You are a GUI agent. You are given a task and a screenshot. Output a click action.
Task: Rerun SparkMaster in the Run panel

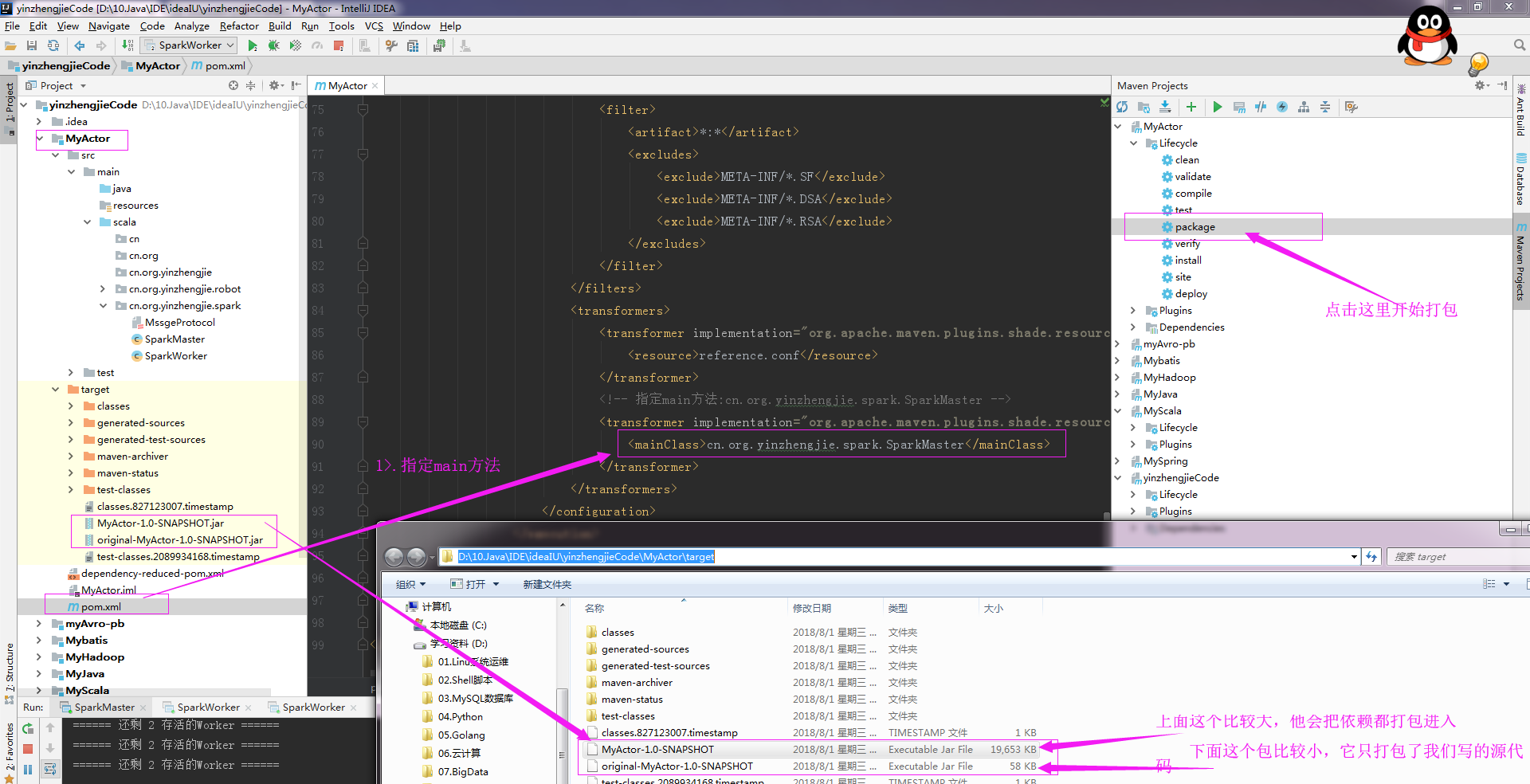coord(29,728)
